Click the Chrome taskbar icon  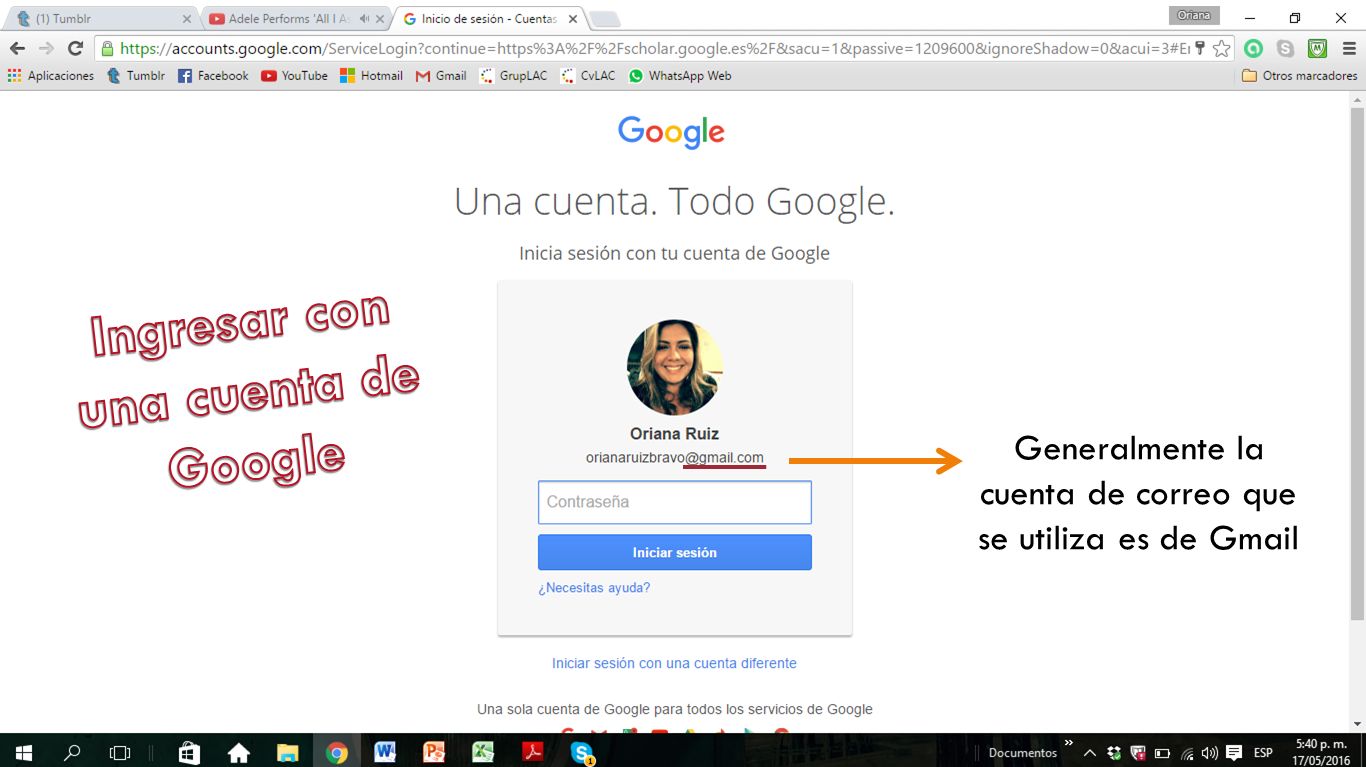click(x=336, y=752)
